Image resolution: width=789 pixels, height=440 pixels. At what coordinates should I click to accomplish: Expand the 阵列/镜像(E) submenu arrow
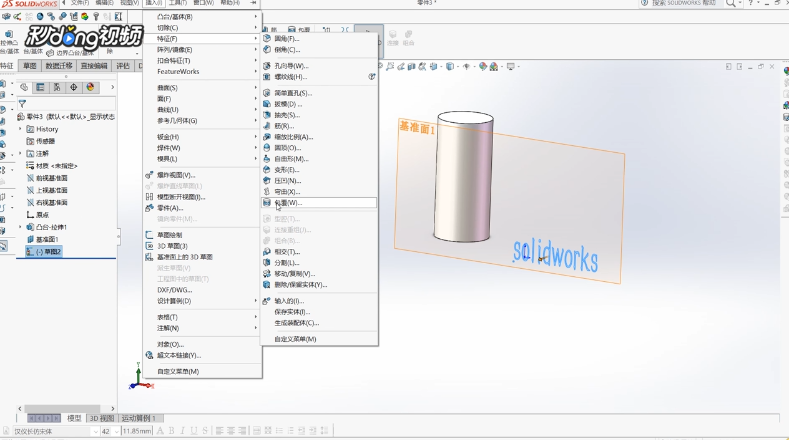click(x=256, y=50)
